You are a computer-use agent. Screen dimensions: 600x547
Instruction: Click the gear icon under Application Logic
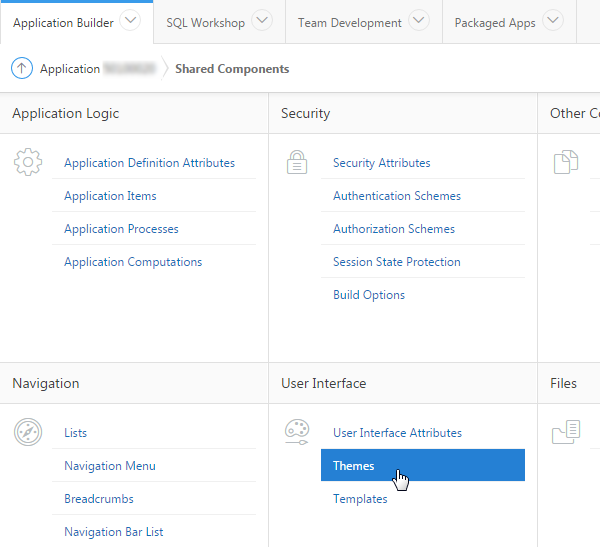pos(28,161)
